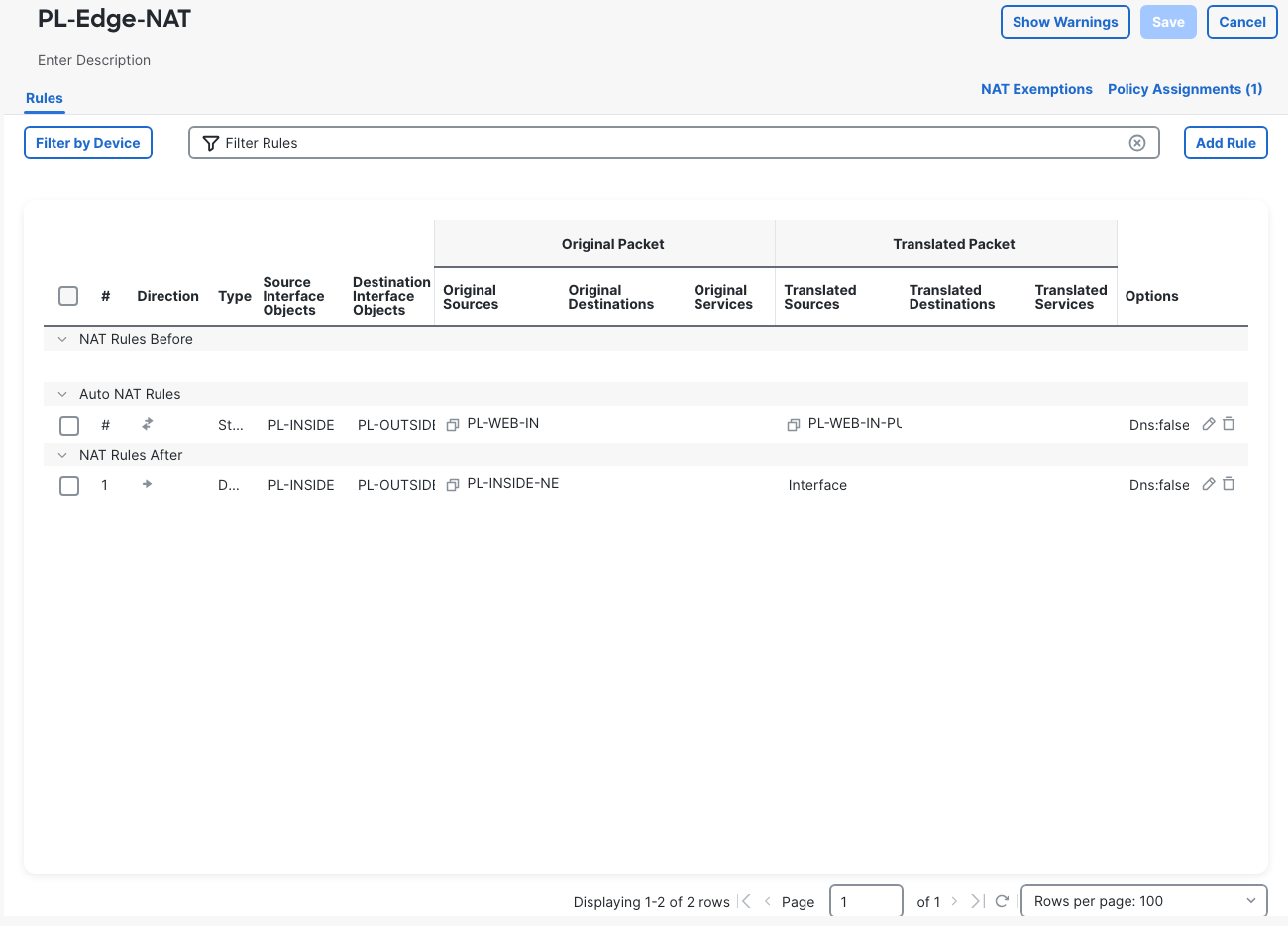Click the page number field
This screenshot has width=1288, height=926.
pyautogui.click(x=866, y=901)
